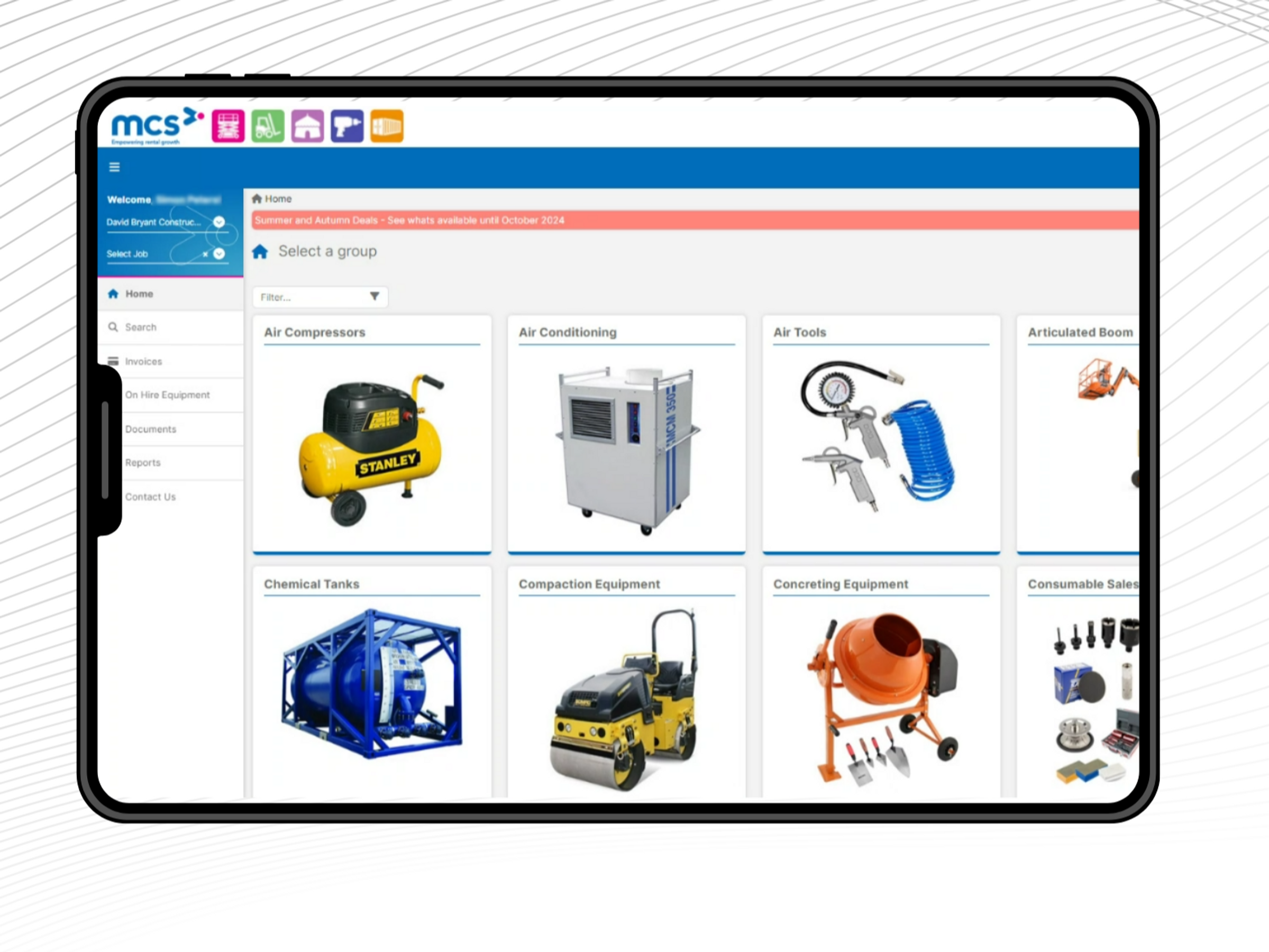Select the air conditioning unit image

(626, 451)
